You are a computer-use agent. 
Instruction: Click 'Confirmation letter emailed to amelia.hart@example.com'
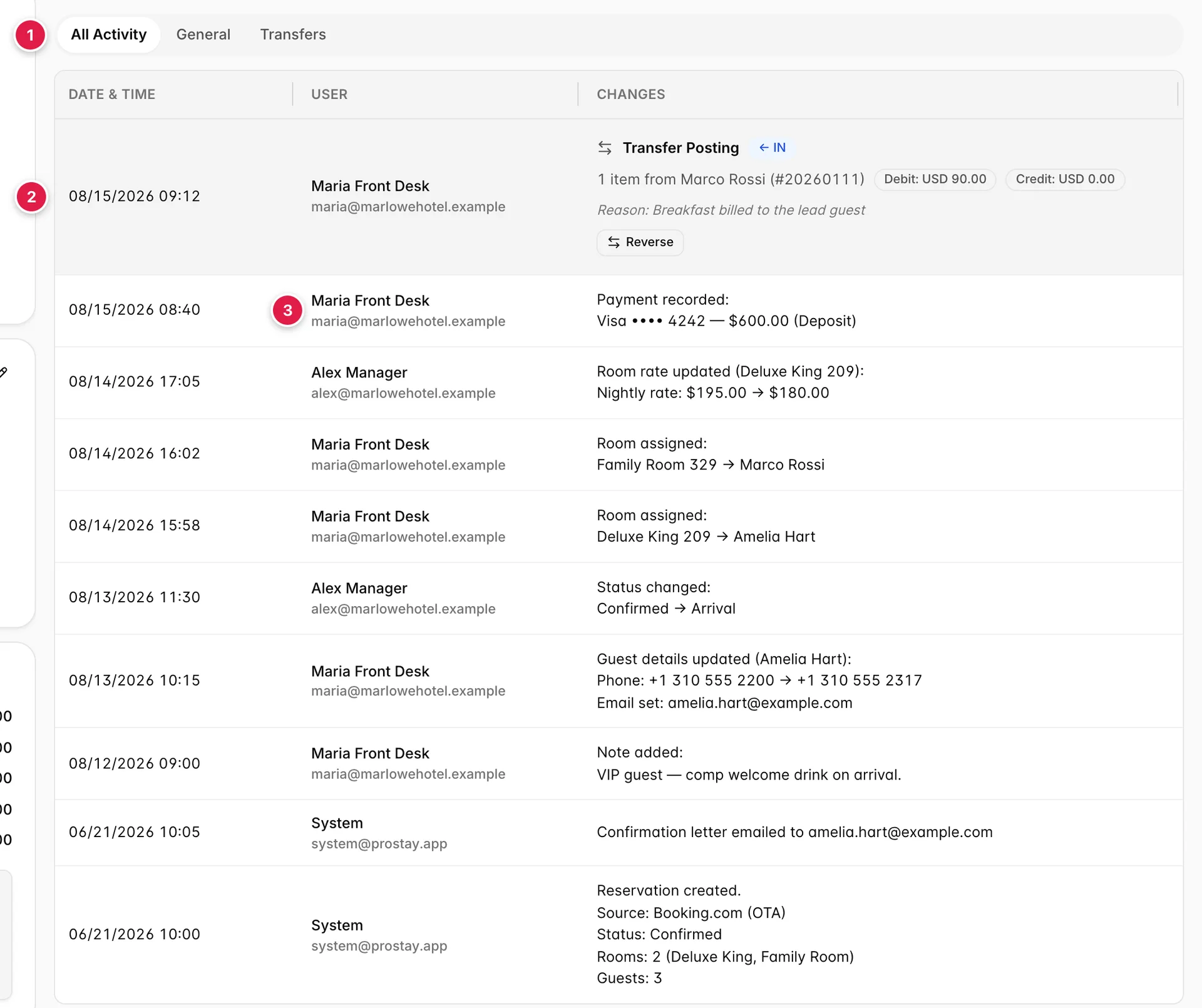[794, 832]
